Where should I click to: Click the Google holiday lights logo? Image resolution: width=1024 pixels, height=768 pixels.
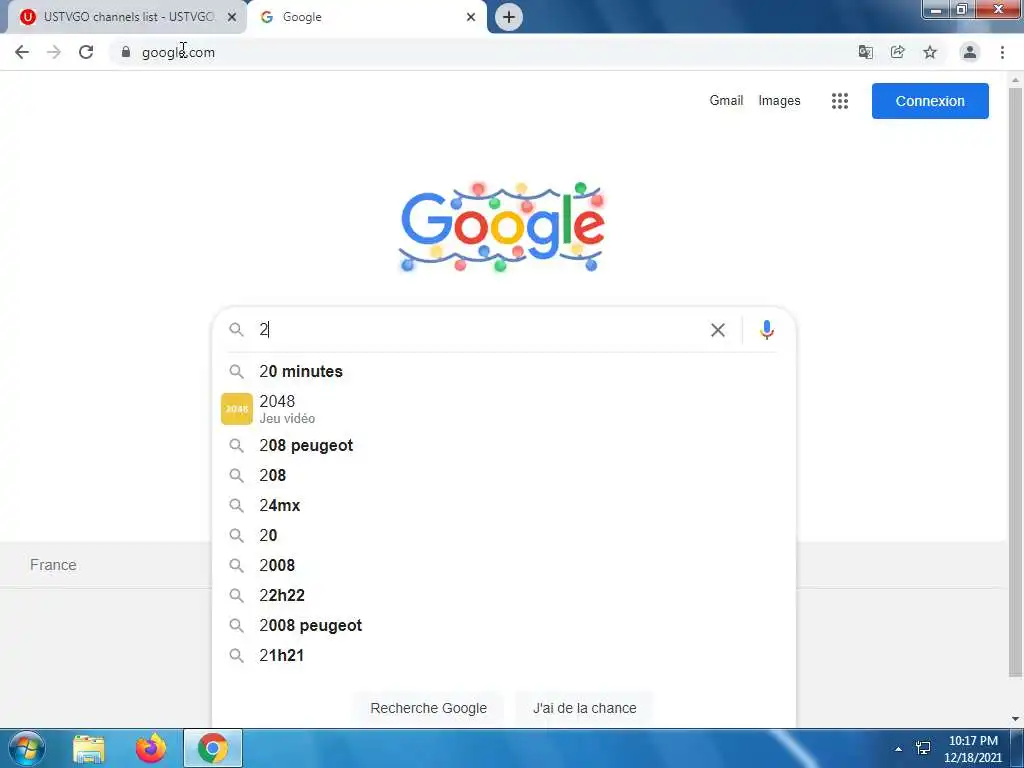pyautogui.click(x=502, y=227)
